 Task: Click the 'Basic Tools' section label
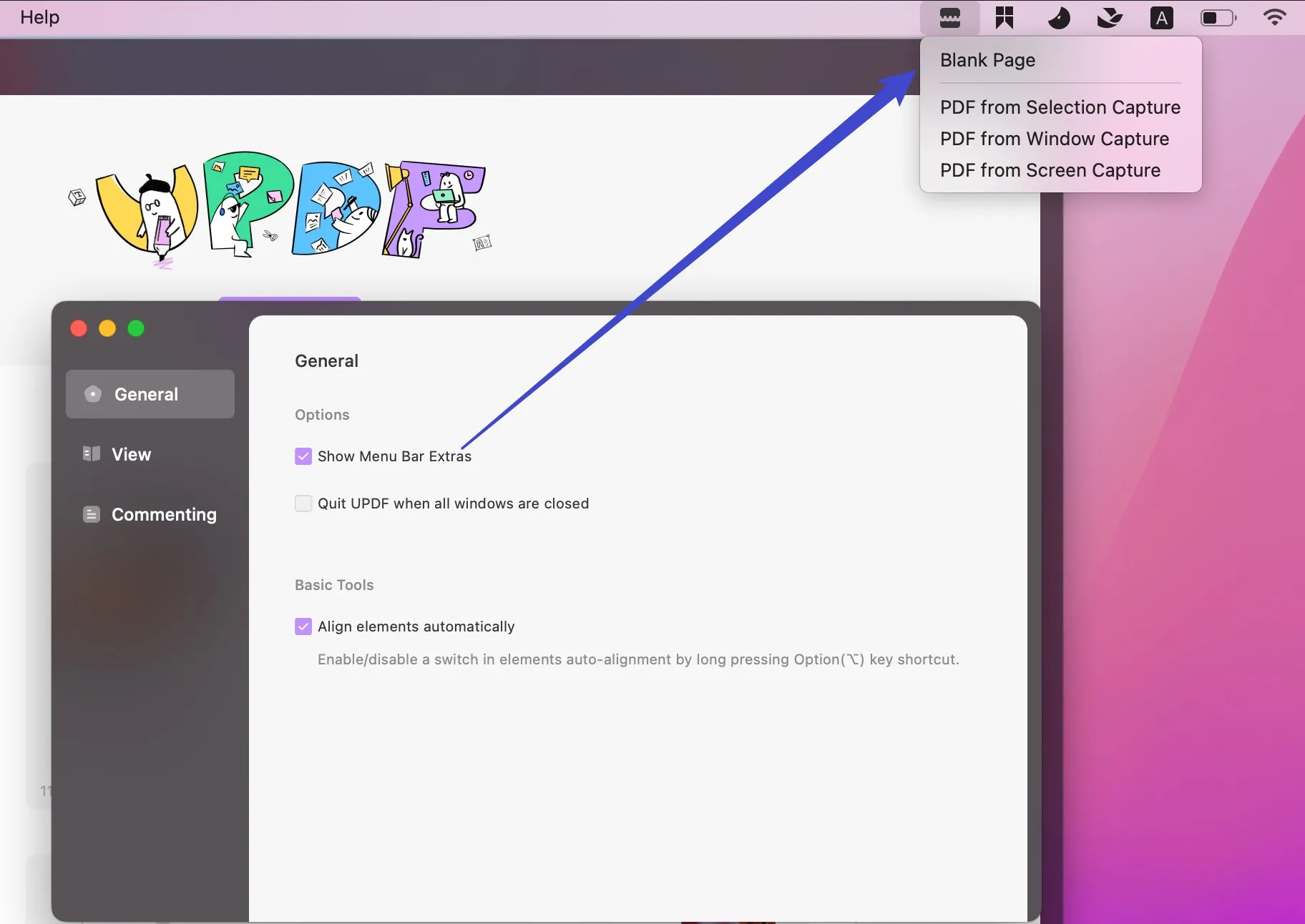334,585
